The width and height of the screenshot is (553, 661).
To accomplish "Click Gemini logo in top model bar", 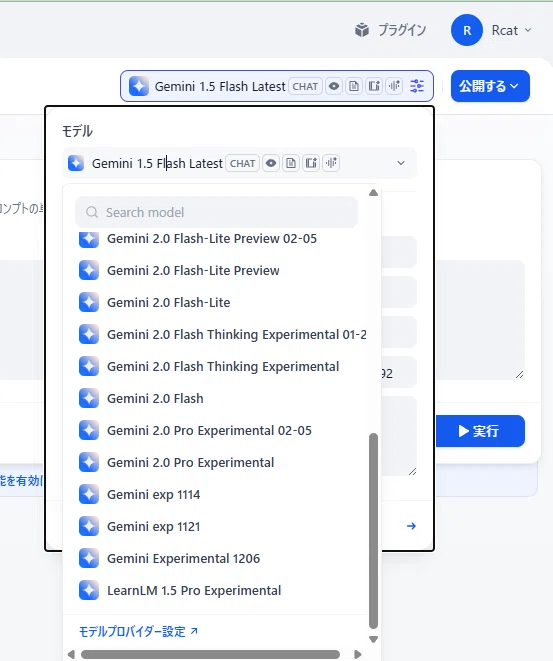I will (x=139, y=86).
